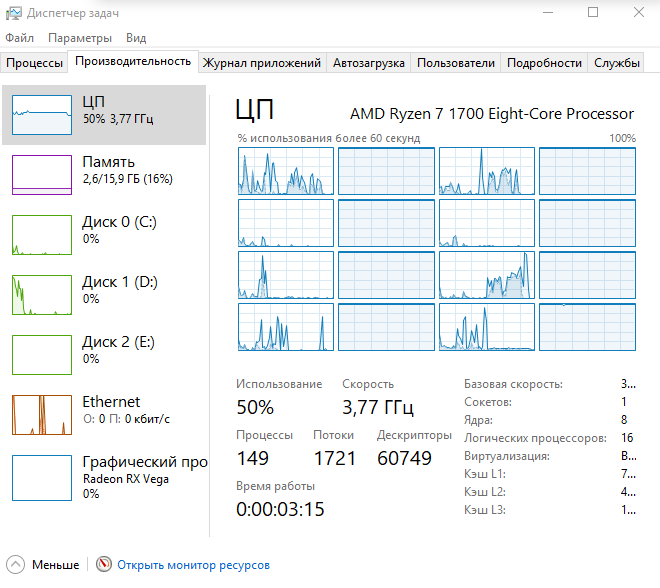Open Диск 0 (C:) performance graph
The height and width of the screenshot is (588, 660).
(42, 235)
